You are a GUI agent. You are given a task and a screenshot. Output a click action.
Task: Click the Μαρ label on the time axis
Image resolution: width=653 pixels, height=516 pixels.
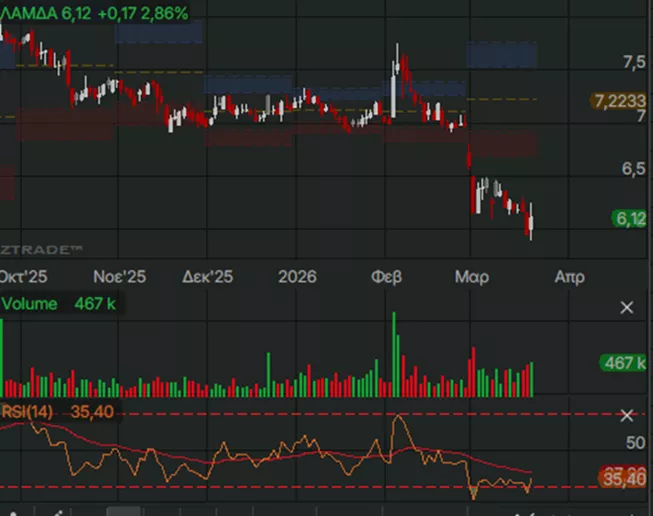(472, 277)
